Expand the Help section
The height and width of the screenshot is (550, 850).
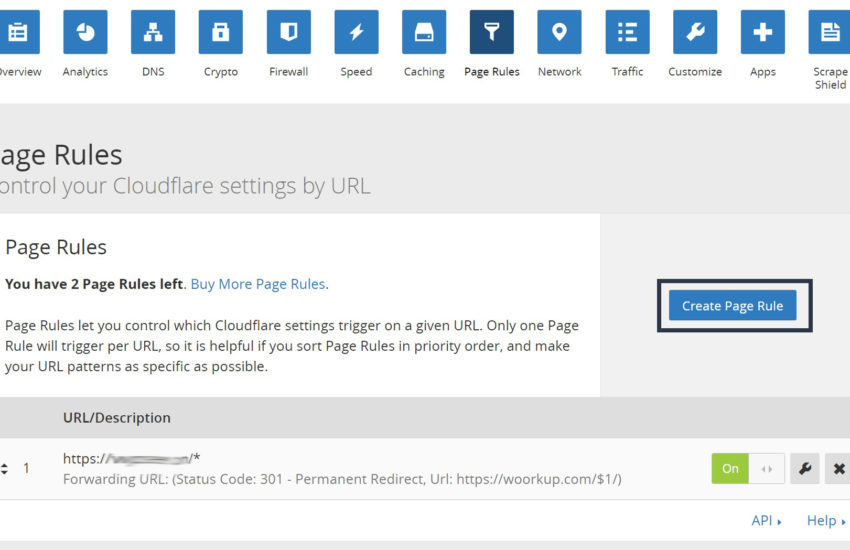tap(825, 520)
